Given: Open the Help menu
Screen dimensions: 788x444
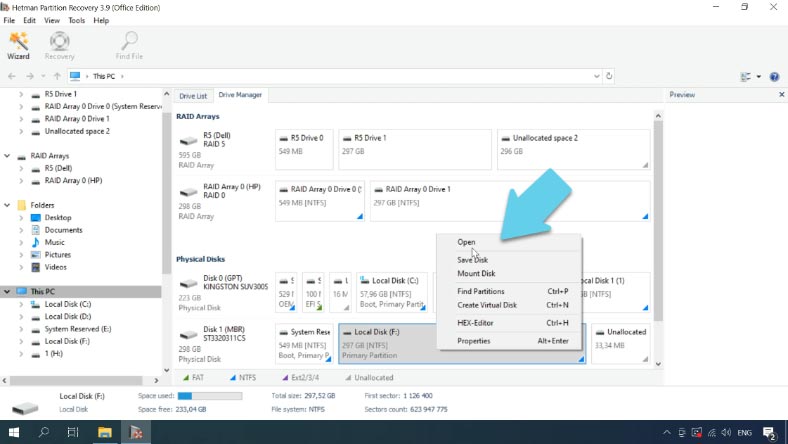Looking at the screenshot, I should [101, 21].
